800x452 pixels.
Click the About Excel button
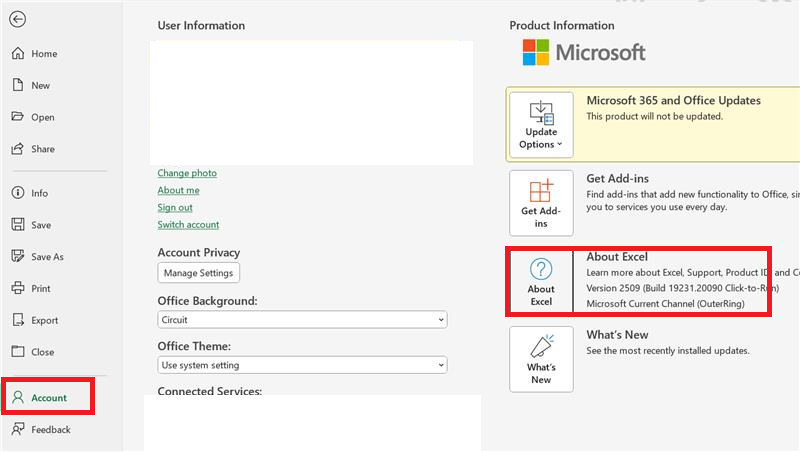[541, 281]
